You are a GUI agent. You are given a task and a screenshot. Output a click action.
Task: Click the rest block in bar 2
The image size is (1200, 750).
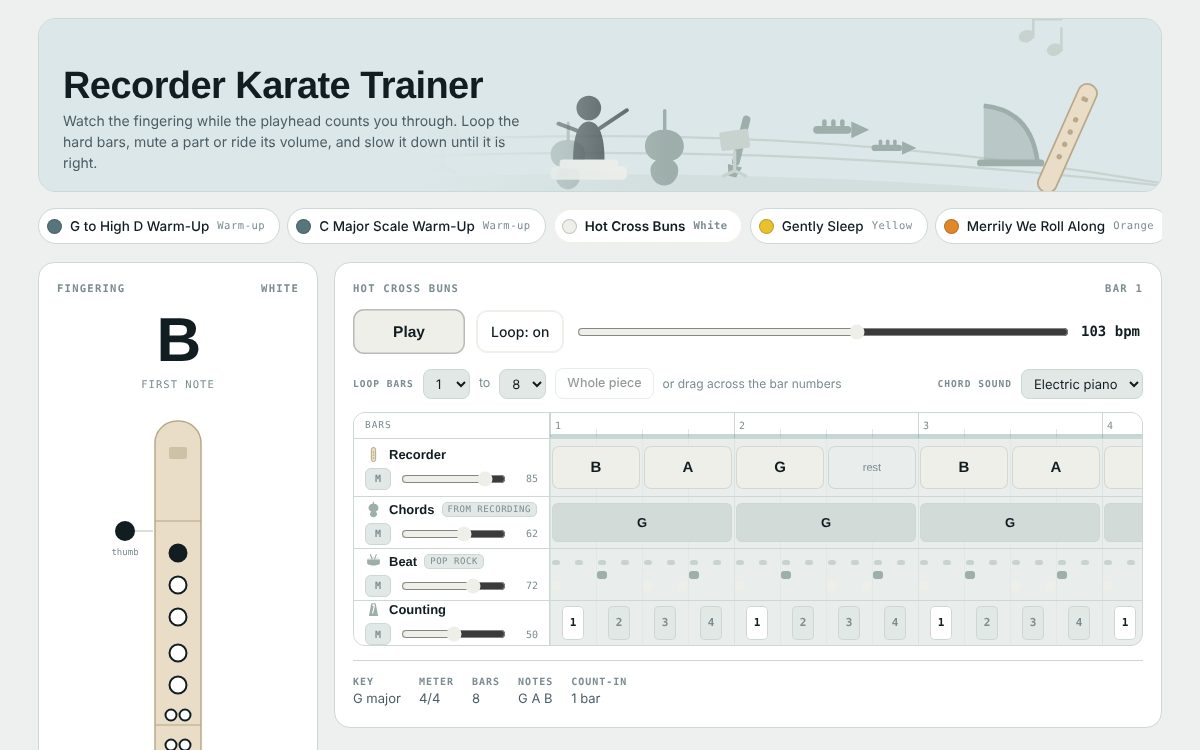872,467
